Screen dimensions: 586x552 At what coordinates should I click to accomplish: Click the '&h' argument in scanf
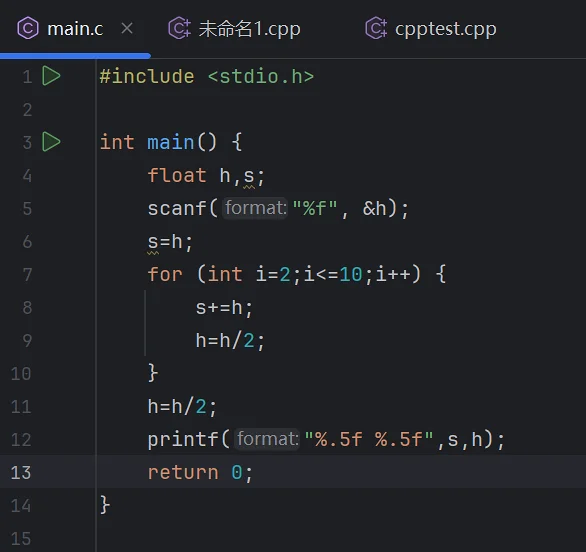click(x=374, y=209)
